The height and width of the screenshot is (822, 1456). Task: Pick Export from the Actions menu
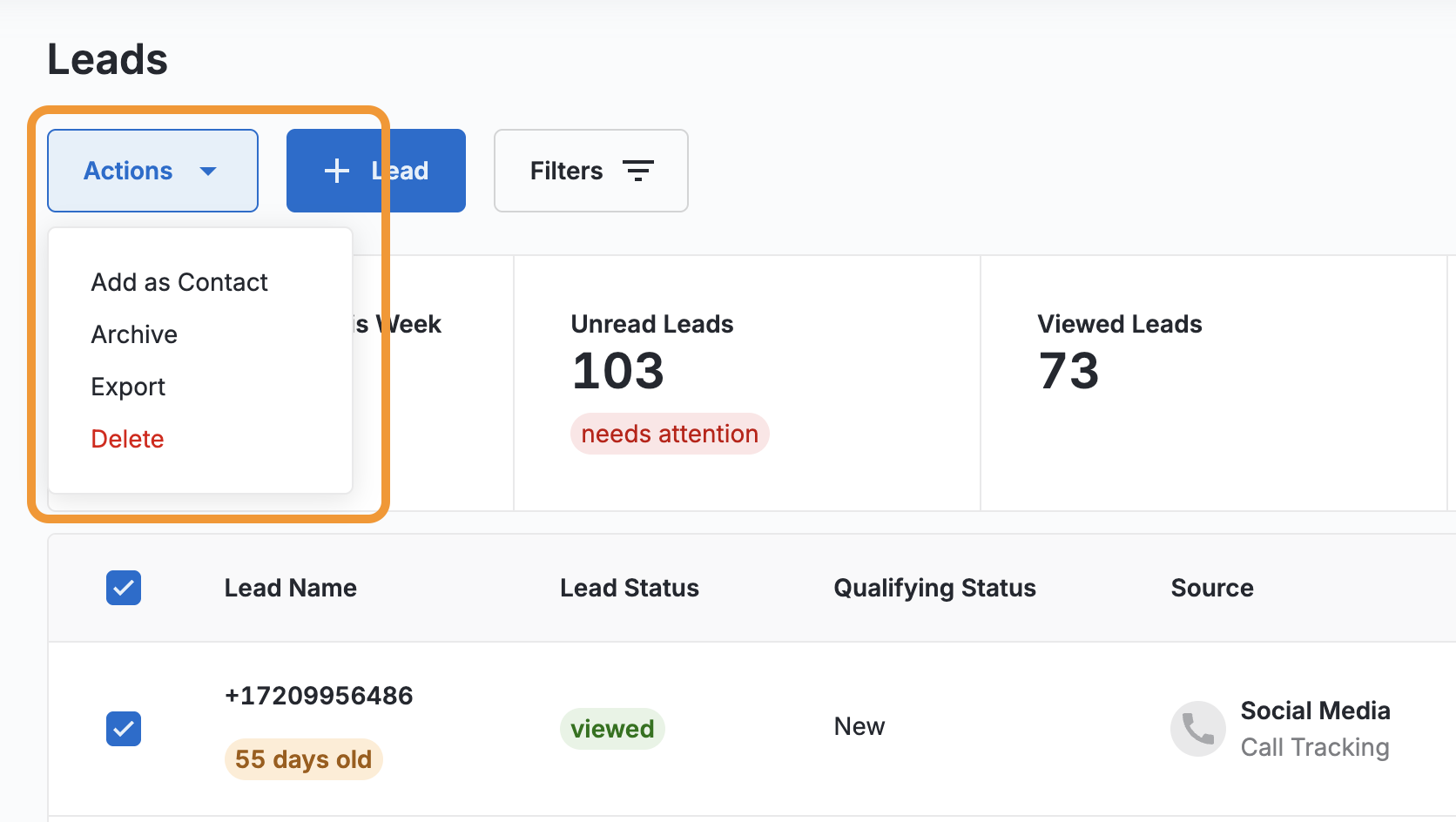(x=128, y=387)
